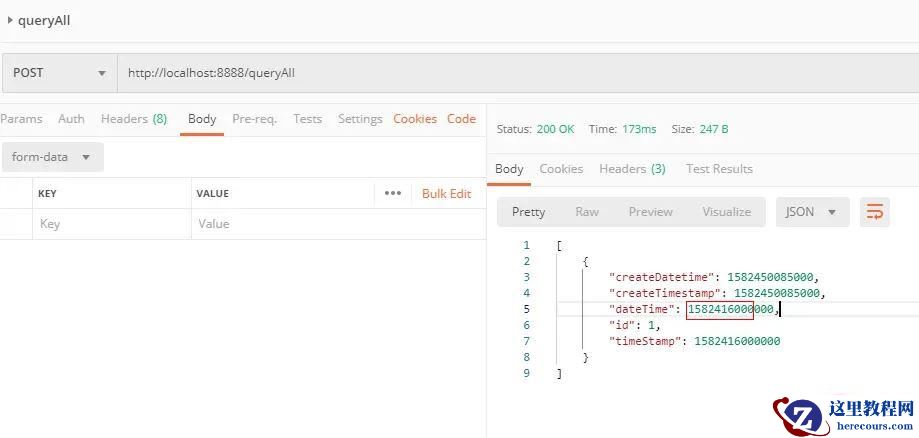
Task: Open the form-data body type dropdown
Action: [51, 157]
